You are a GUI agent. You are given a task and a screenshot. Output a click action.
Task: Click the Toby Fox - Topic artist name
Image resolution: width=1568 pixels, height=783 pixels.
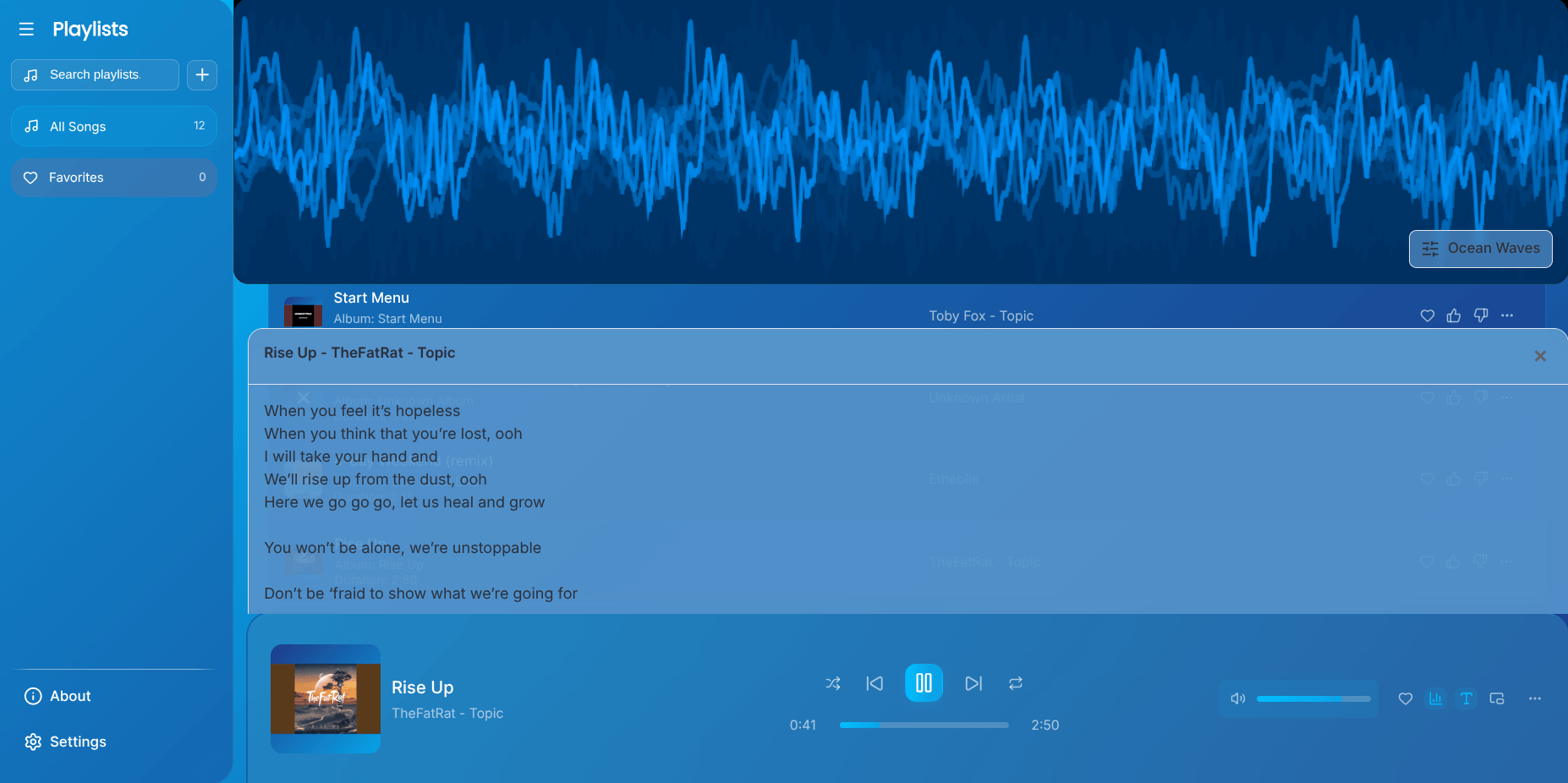coord(981,315)
